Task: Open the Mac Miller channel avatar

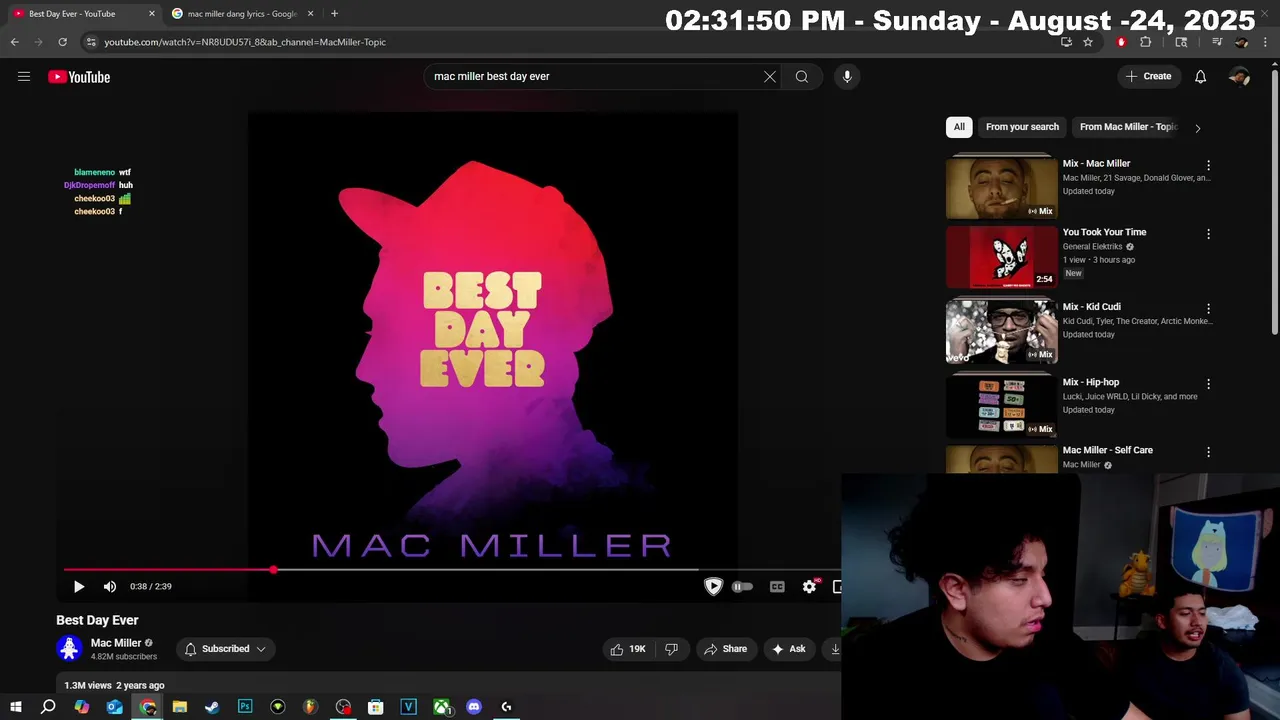Action: tap(69, 649)
